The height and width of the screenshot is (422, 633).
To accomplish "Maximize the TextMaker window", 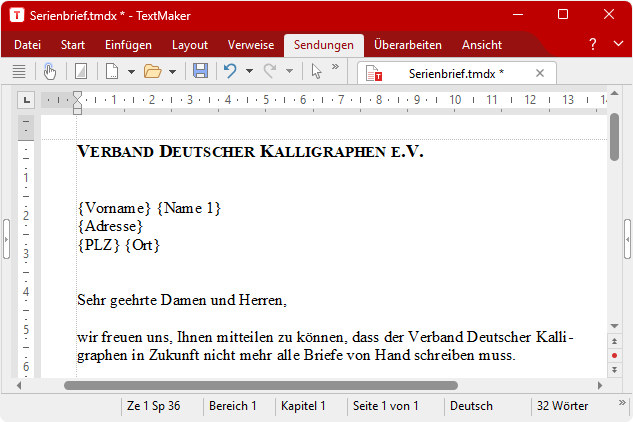I will tap(563, 15).
